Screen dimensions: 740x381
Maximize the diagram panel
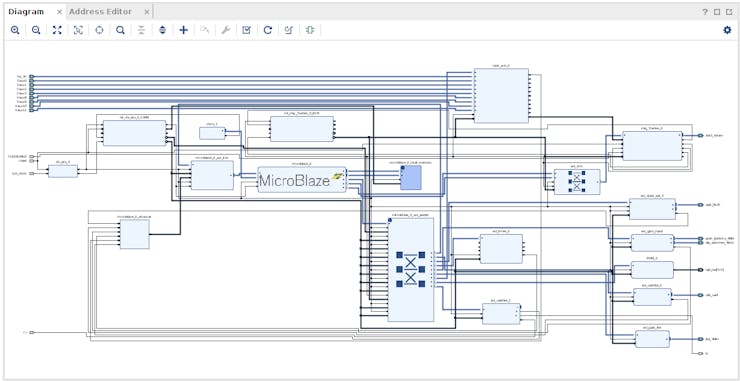tap(717, 12)
